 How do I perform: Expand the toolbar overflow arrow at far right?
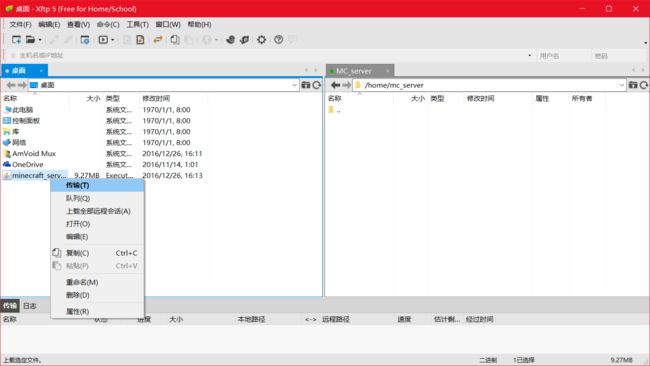pos(645,43)
